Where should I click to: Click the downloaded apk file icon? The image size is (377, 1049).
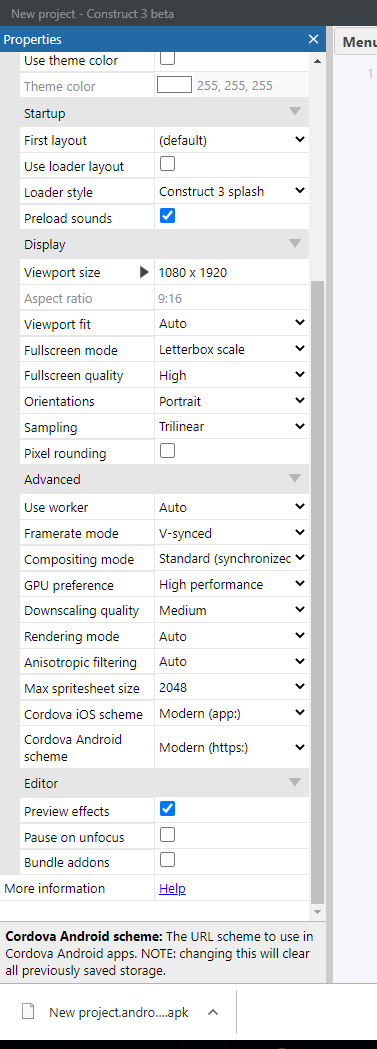click(x=28, y=1012)
